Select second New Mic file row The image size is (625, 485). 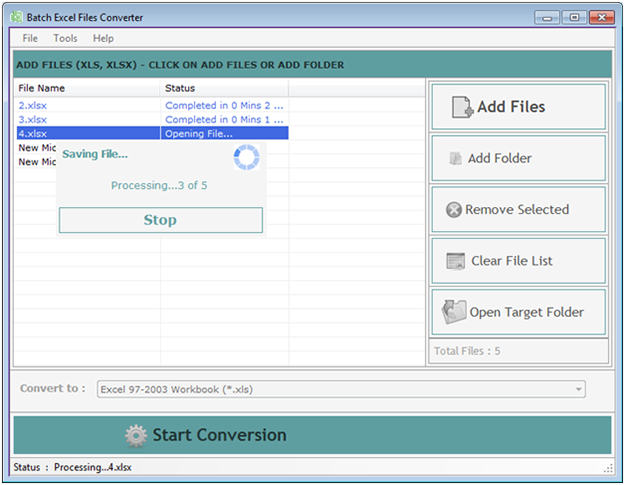[x=37, y=162]
